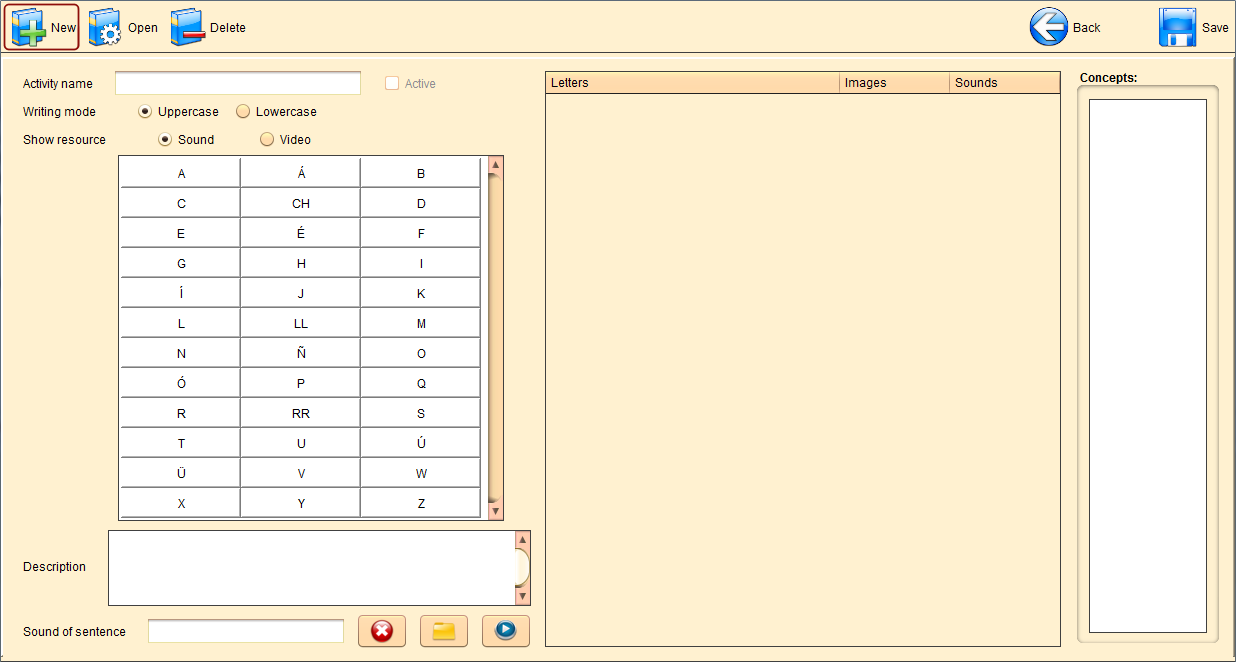
Task: Add letter E from the grid
Action: tap(181, 233)
